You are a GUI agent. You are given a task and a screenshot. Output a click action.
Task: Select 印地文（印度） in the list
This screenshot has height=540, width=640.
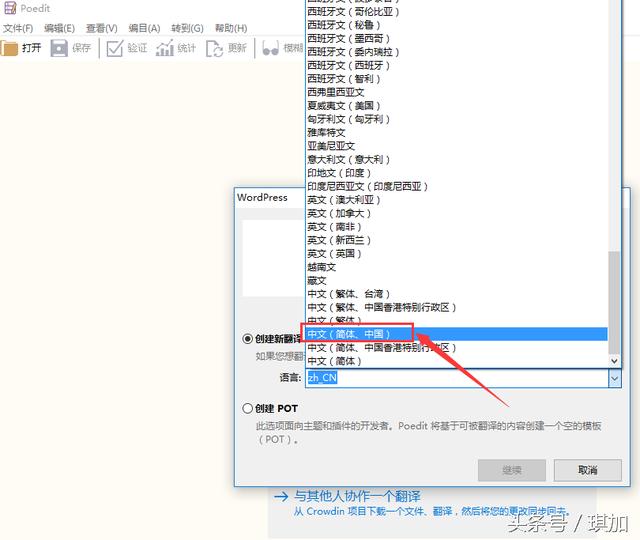point(457,172)
